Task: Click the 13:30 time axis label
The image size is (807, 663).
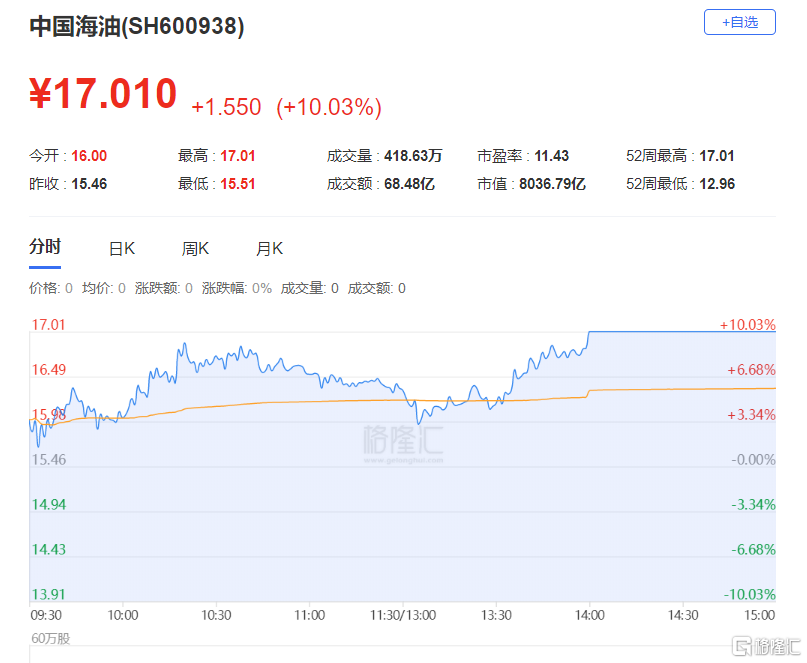Action: [496, 615]
